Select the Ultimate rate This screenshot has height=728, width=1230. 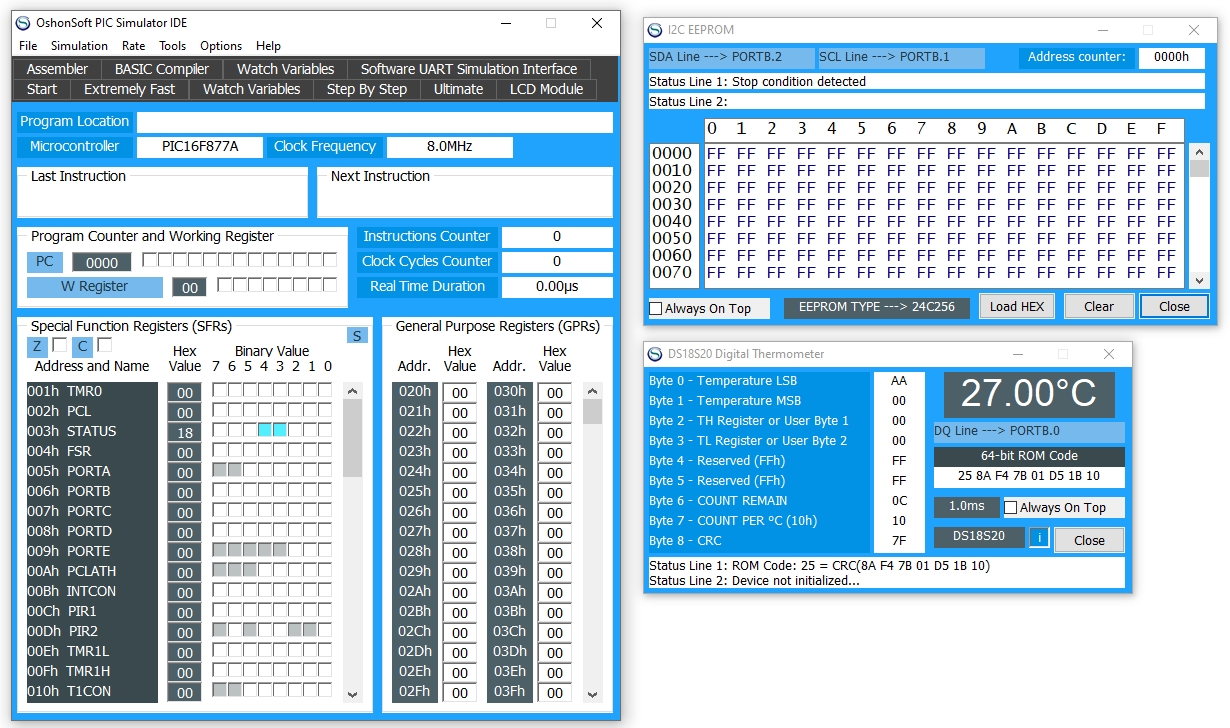click(x=458, y=89)
